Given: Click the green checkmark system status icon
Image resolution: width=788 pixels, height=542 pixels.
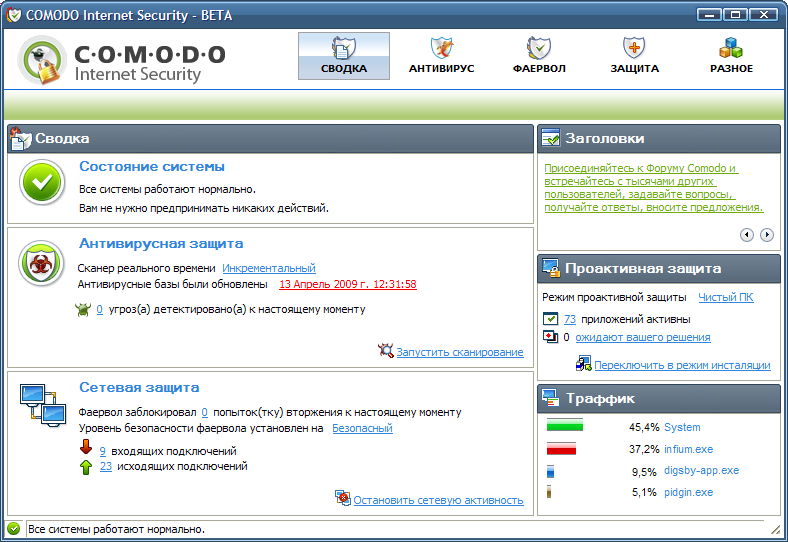Looking at the screenshot, I should click(x=42, y=183).
